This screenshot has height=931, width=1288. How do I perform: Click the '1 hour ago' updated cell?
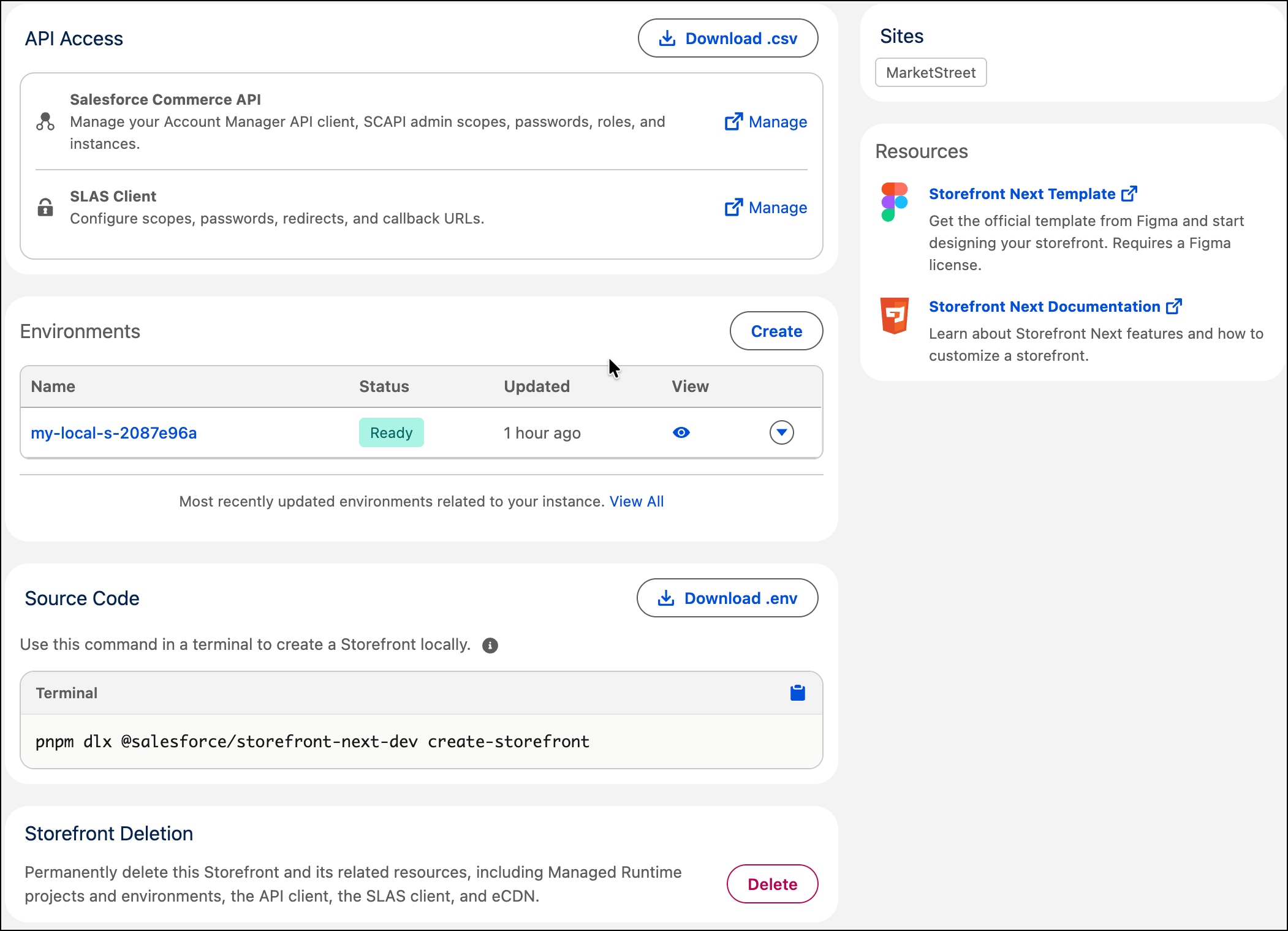tap(542, 433)
